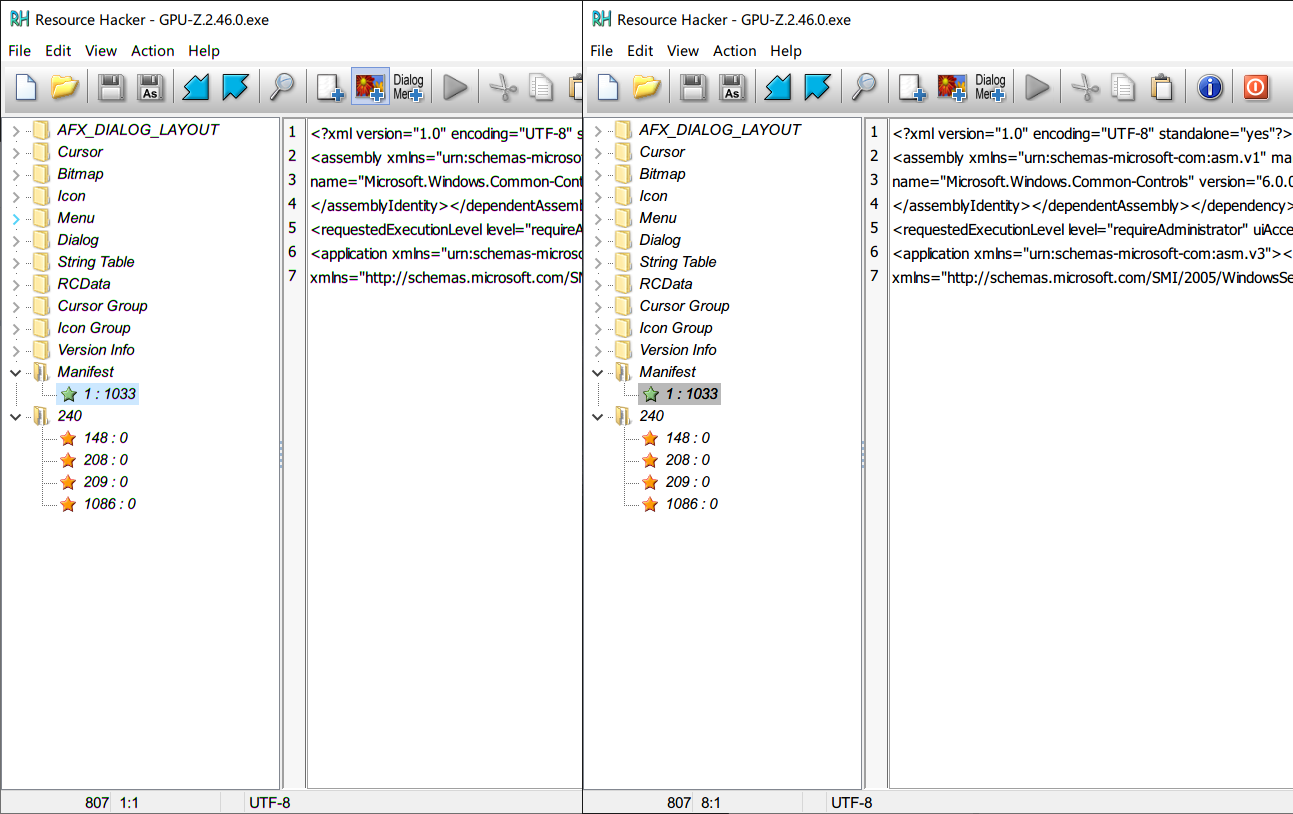
Task: Click up-left blue arrow icon in right window
Action: (817, 87)
